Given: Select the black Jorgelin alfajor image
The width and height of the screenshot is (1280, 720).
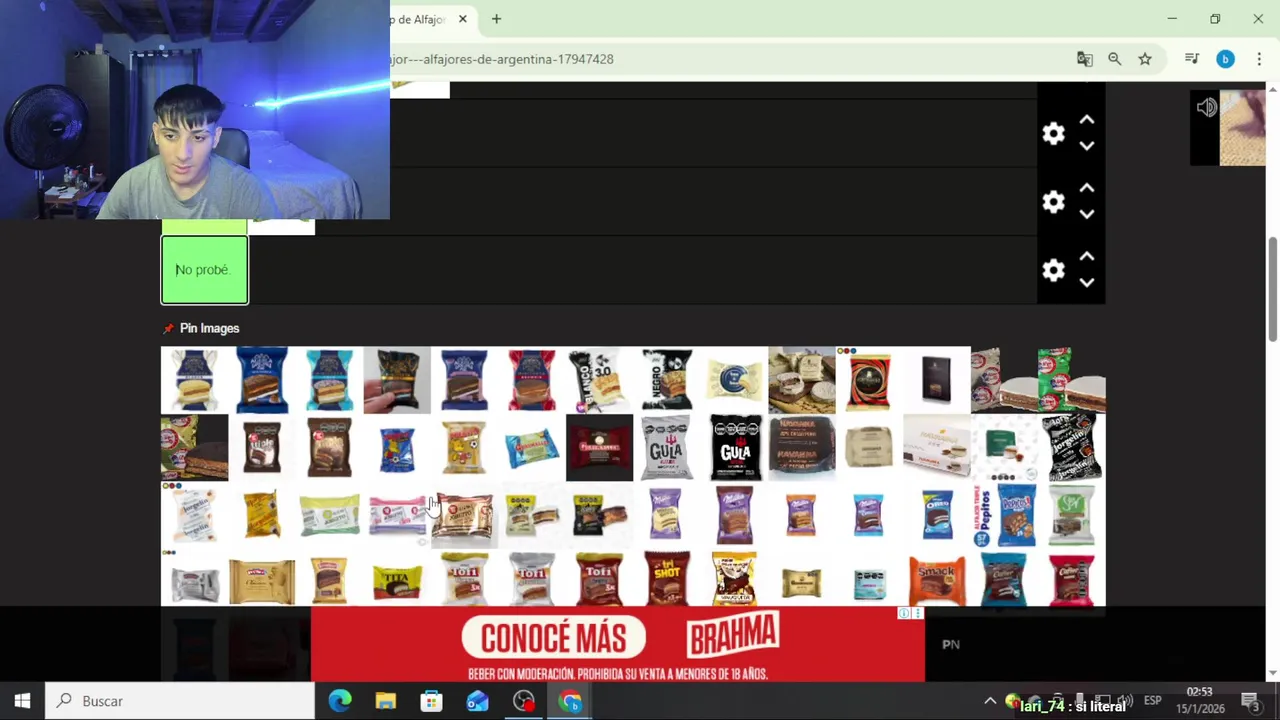Looking at the screenshot, I should (1072, 448).
